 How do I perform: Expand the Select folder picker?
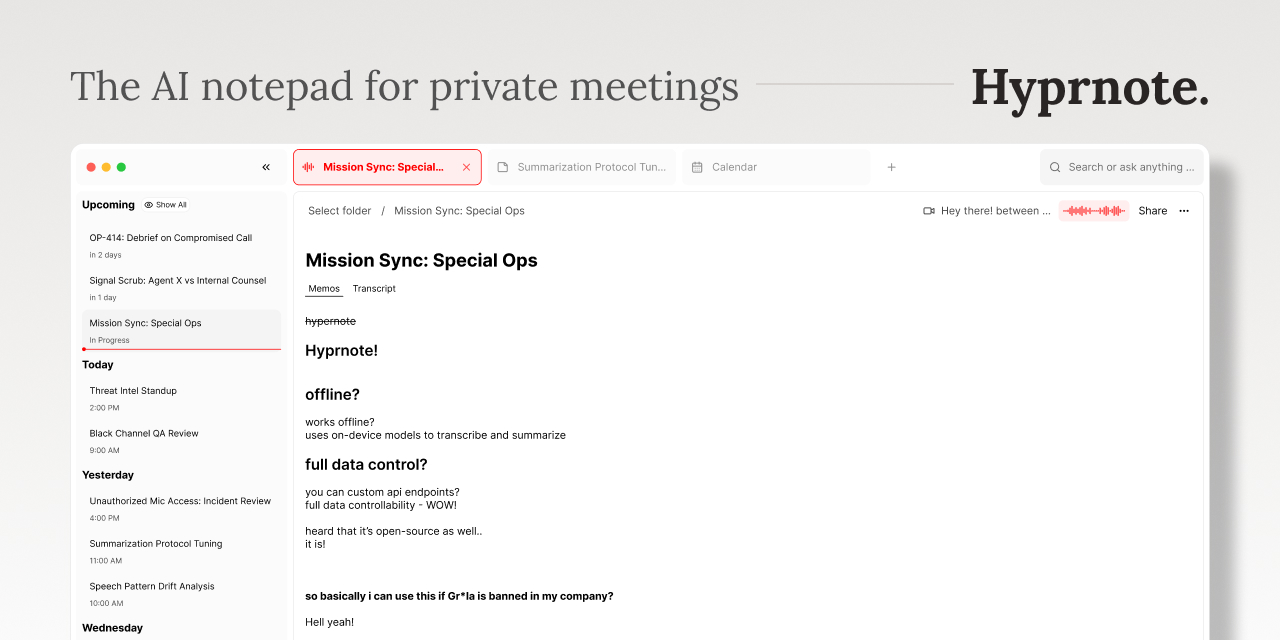[x=339, y=211]
